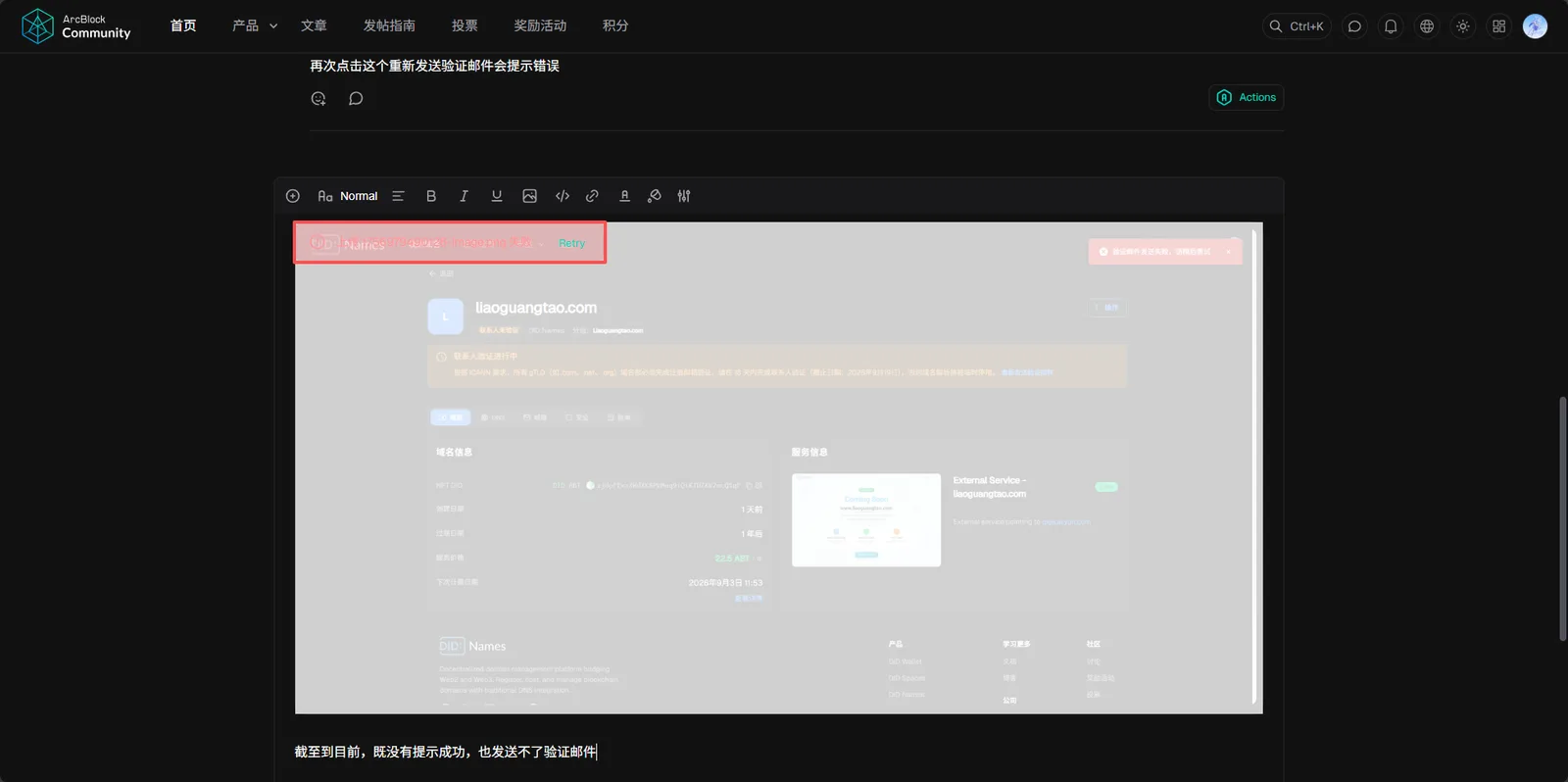Open the 投票 nav item

coord(465,25)
